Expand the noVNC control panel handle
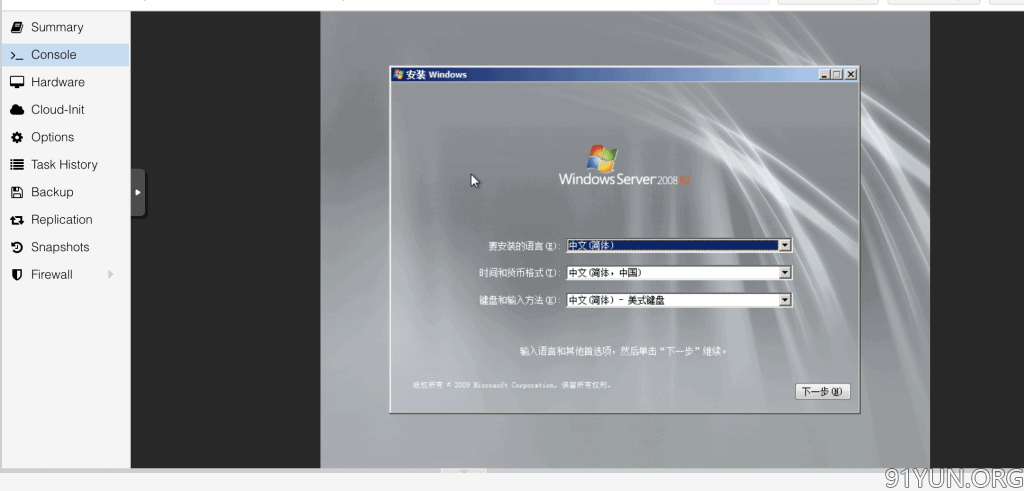This screenshot has width=1024, height=491. coord(138,193)
